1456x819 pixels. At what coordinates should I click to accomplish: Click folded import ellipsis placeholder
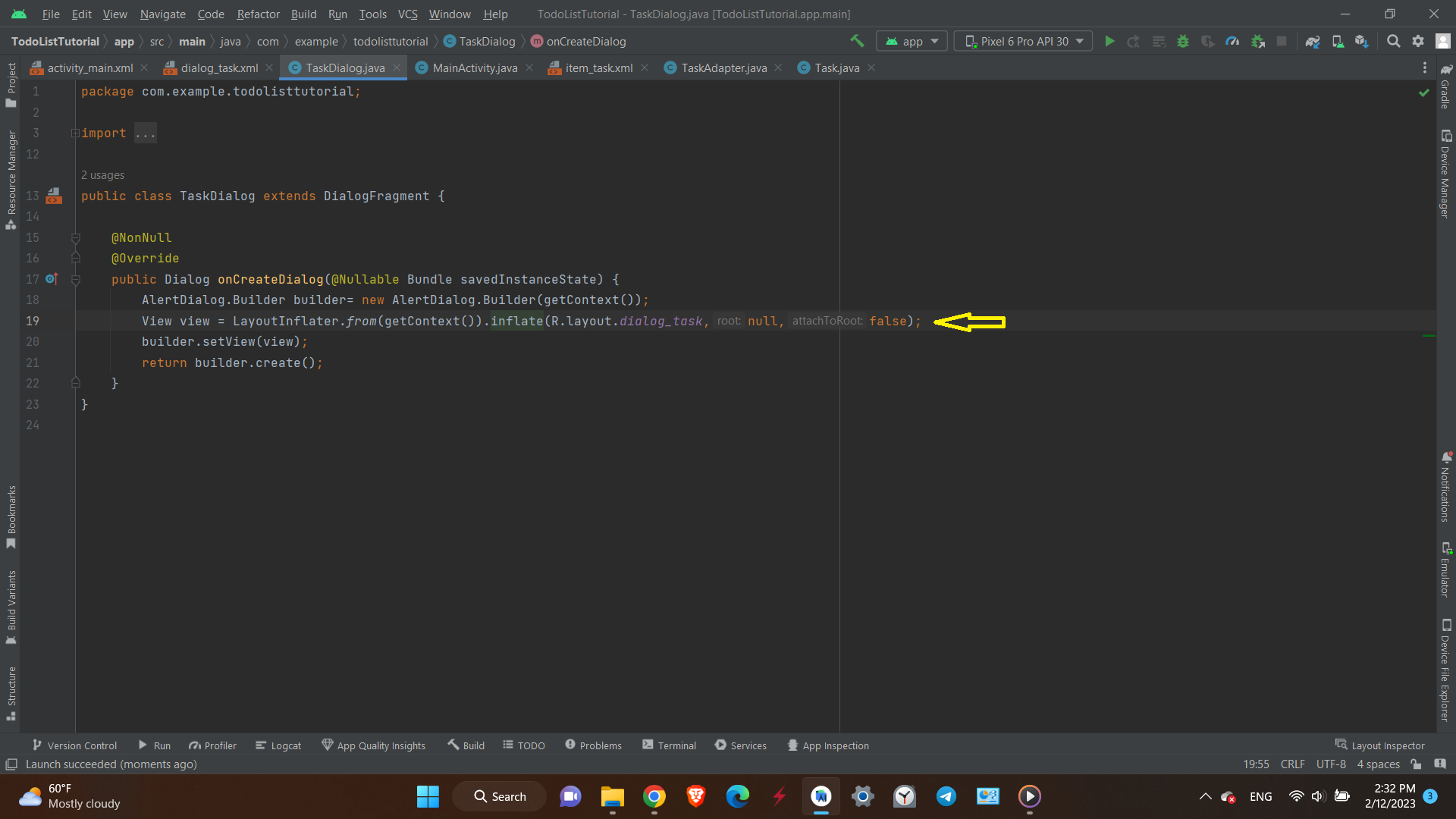click(x=145, y=133)
